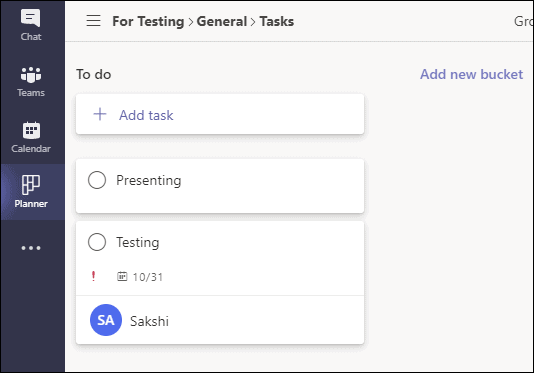The height and width of the screenshot is (373, 534).
Task: Mark the Testing task complete
Action: pos(97,242)
